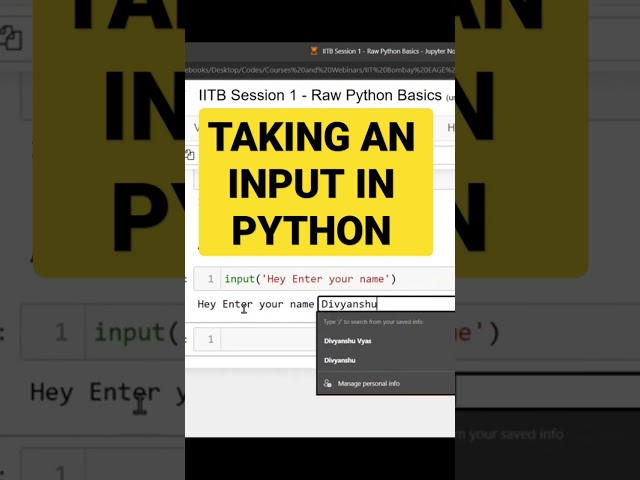Click the browser address bar with the Desktop/Codes path
This screenshot has height=480, width=640.
[x=320, y=70]
